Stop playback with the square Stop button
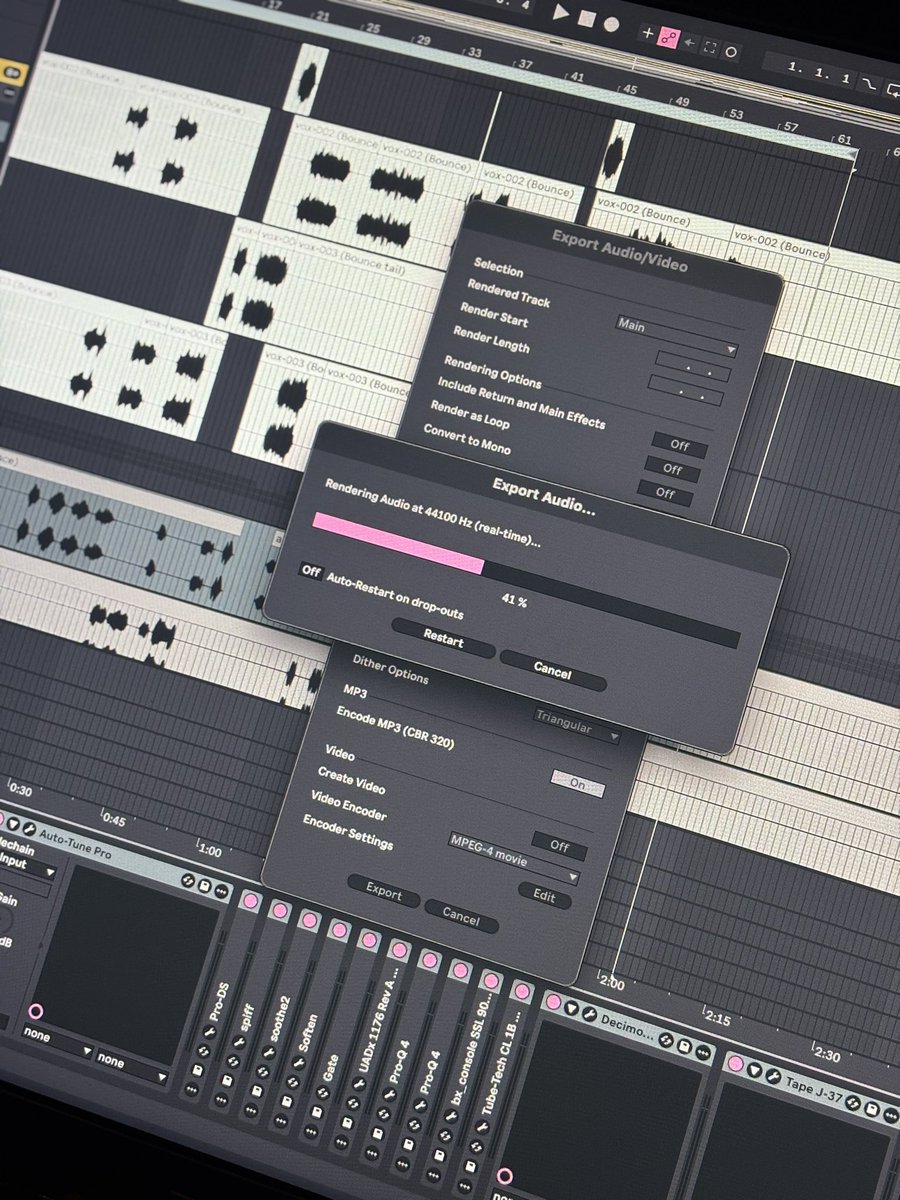This screenshot has height=1200, width=900. coord(587,18)
